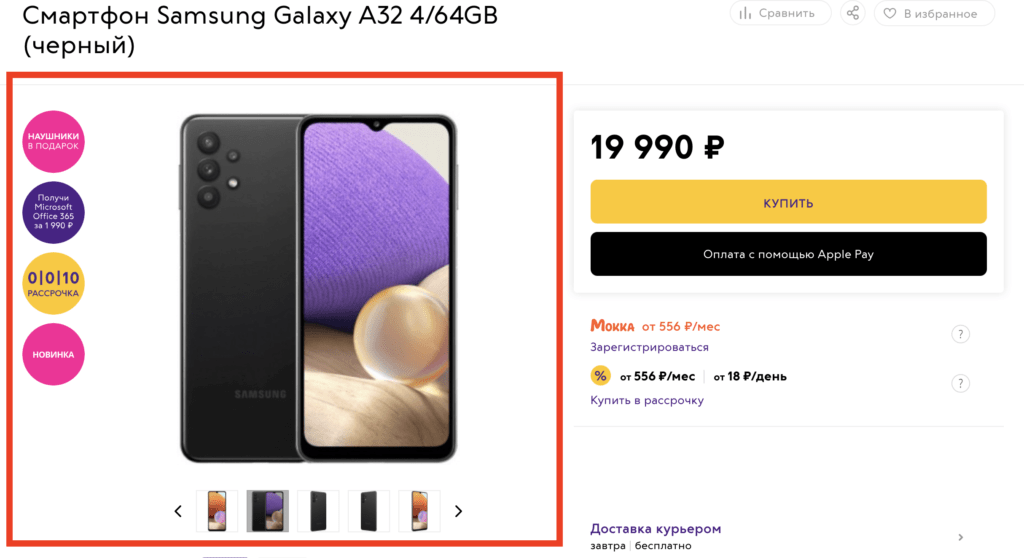Image resolution: width=1024 pixels, height=558 pixels.
Task: Show next thumbnails with right arrow
Action: [458, 511]
